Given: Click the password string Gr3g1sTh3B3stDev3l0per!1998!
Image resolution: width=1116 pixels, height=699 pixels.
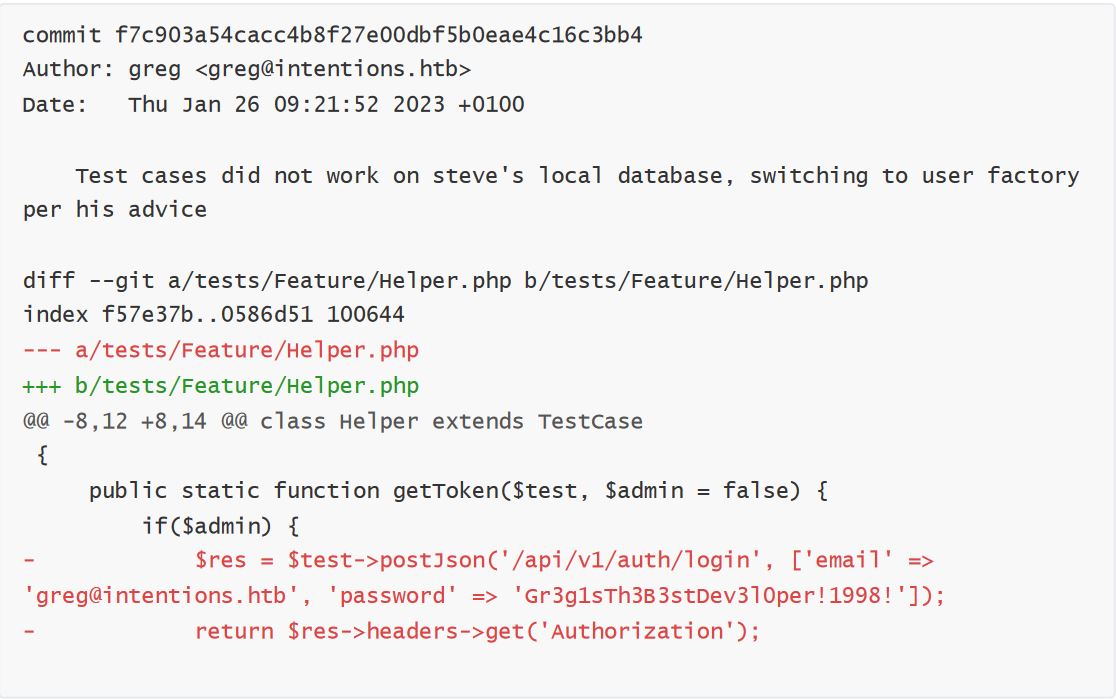Looking at the screenshot, I should [710, 595].
